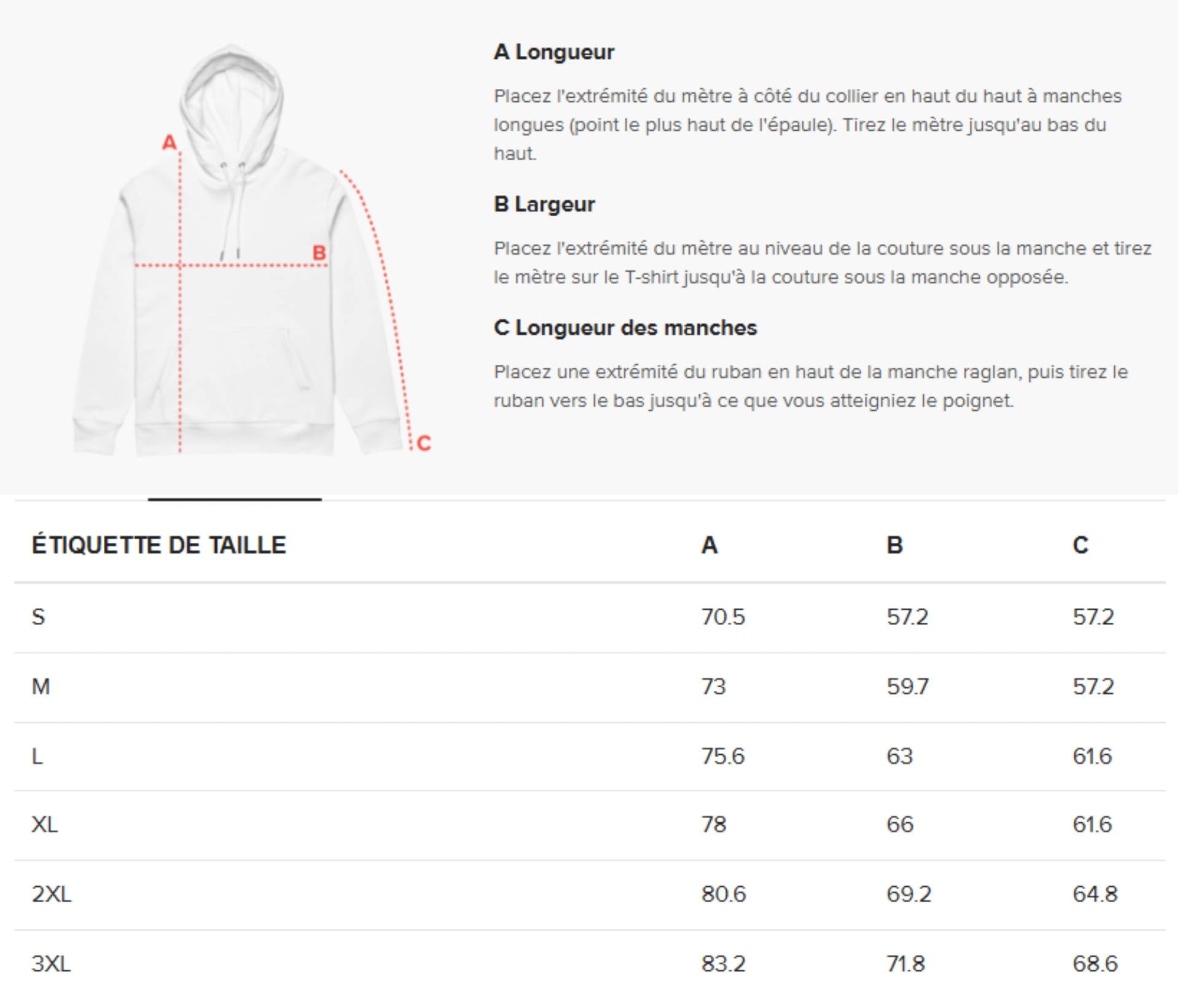Click the "ÉTIQUETTE DE TAILLE" column header
The height and width of the screenshot is (993, 1204).
tap(158, 545)
